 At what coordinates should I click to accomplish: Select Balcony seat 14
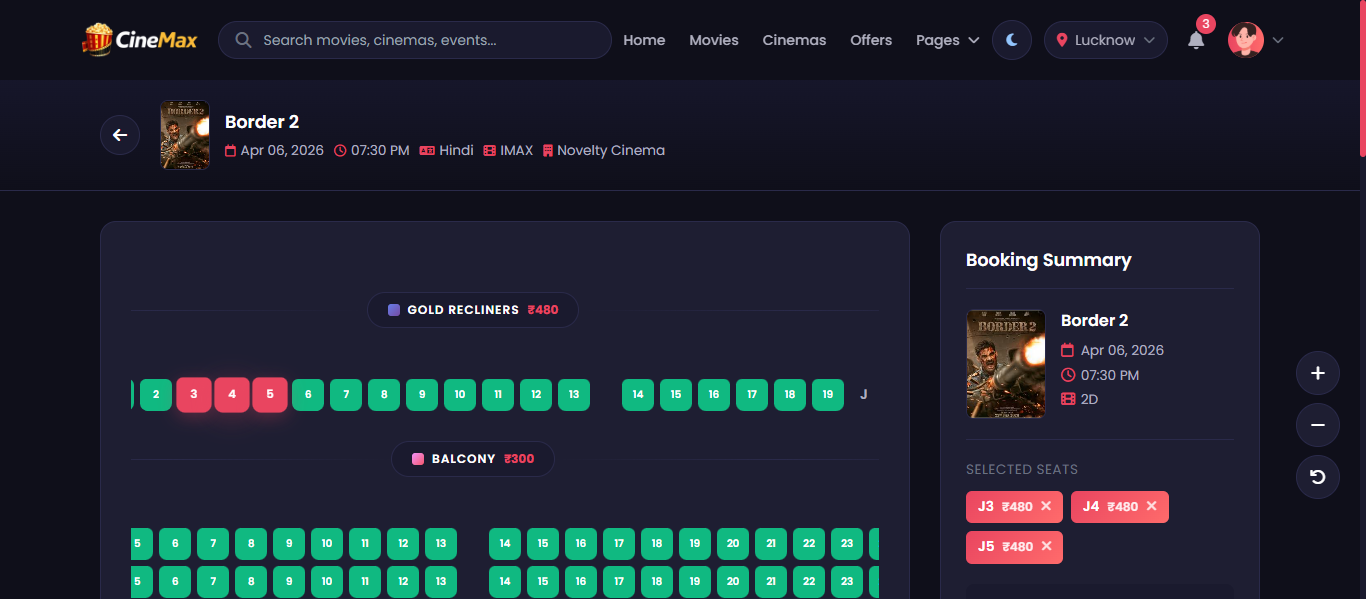[x=504, y=543]
